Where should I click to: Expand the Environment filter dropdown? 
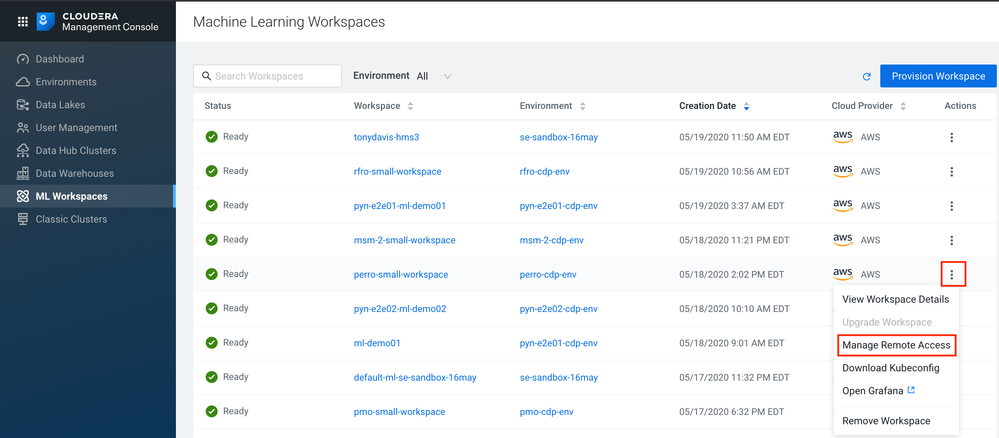coord(434,76)
